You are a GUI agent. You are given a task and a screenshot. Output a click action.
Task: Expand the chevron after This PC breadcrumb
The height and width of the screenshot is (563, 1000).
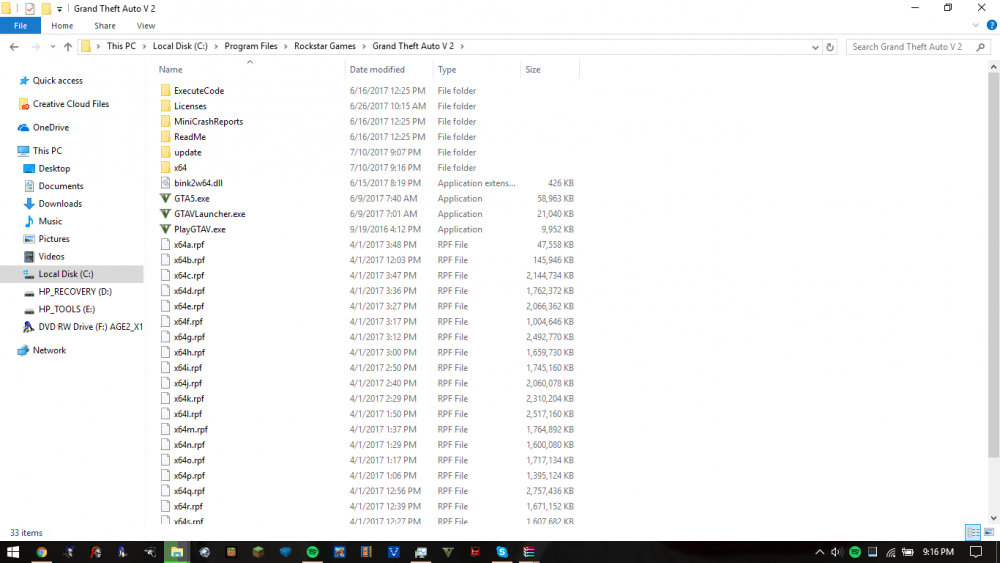pyautogui.click(x=144, y=46)
